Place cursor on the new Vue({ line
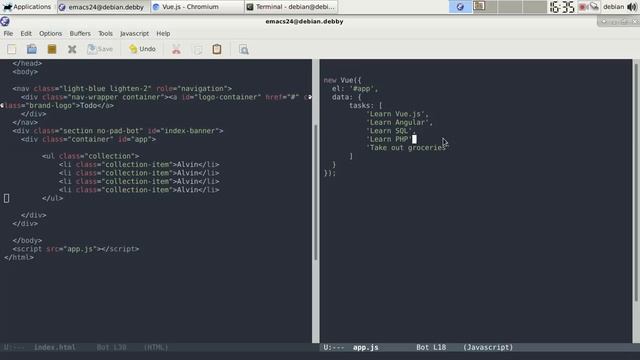The width and height of the screenshot is (640, 360). coord(343,80)
